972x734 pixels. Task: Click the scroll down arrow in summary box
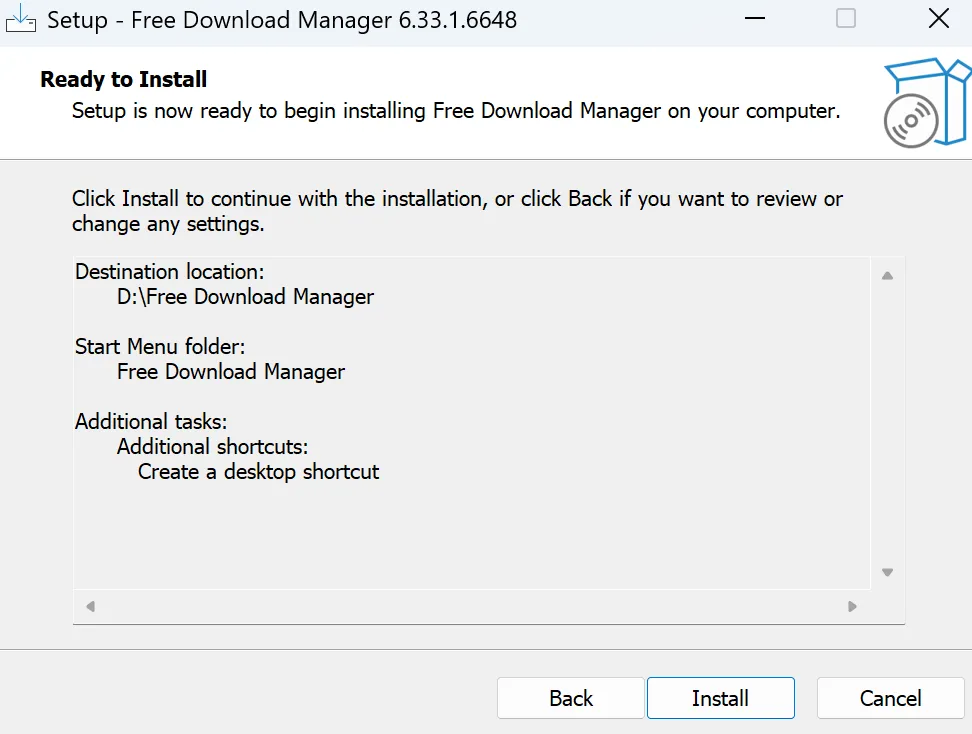pos(887,572)
